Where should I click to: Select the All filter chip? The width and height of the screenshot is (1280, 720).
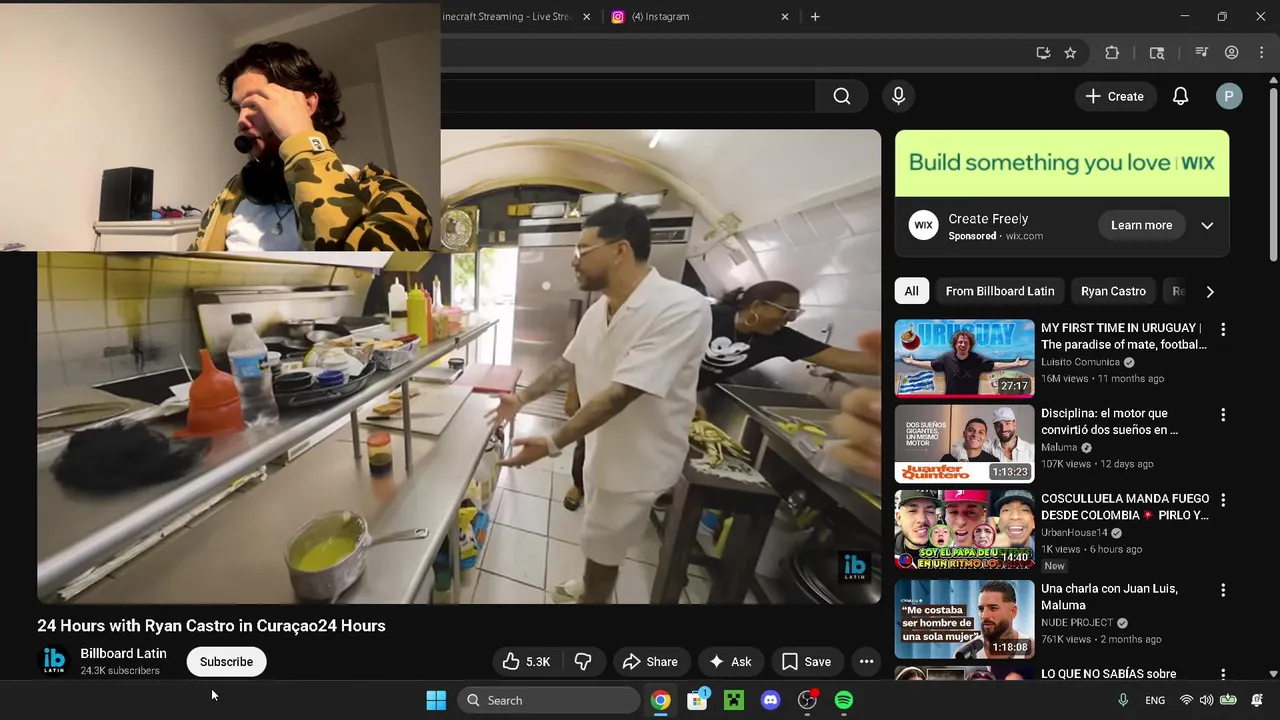[911, 291]
